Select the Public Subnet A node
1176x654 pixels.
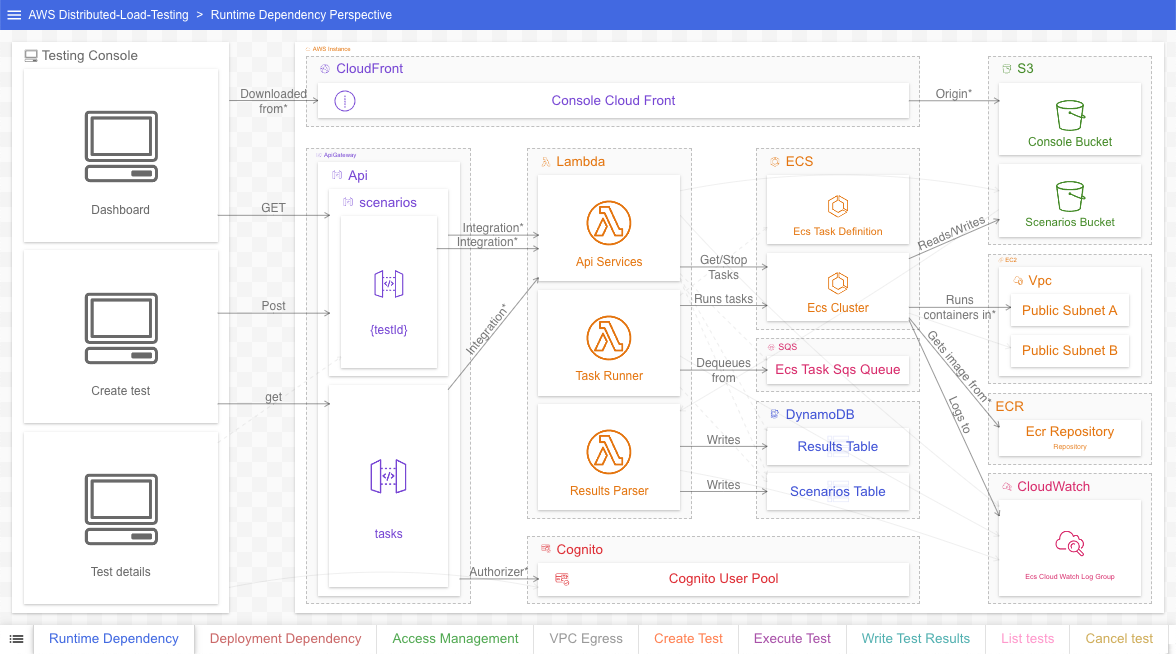pos(1070,310)
